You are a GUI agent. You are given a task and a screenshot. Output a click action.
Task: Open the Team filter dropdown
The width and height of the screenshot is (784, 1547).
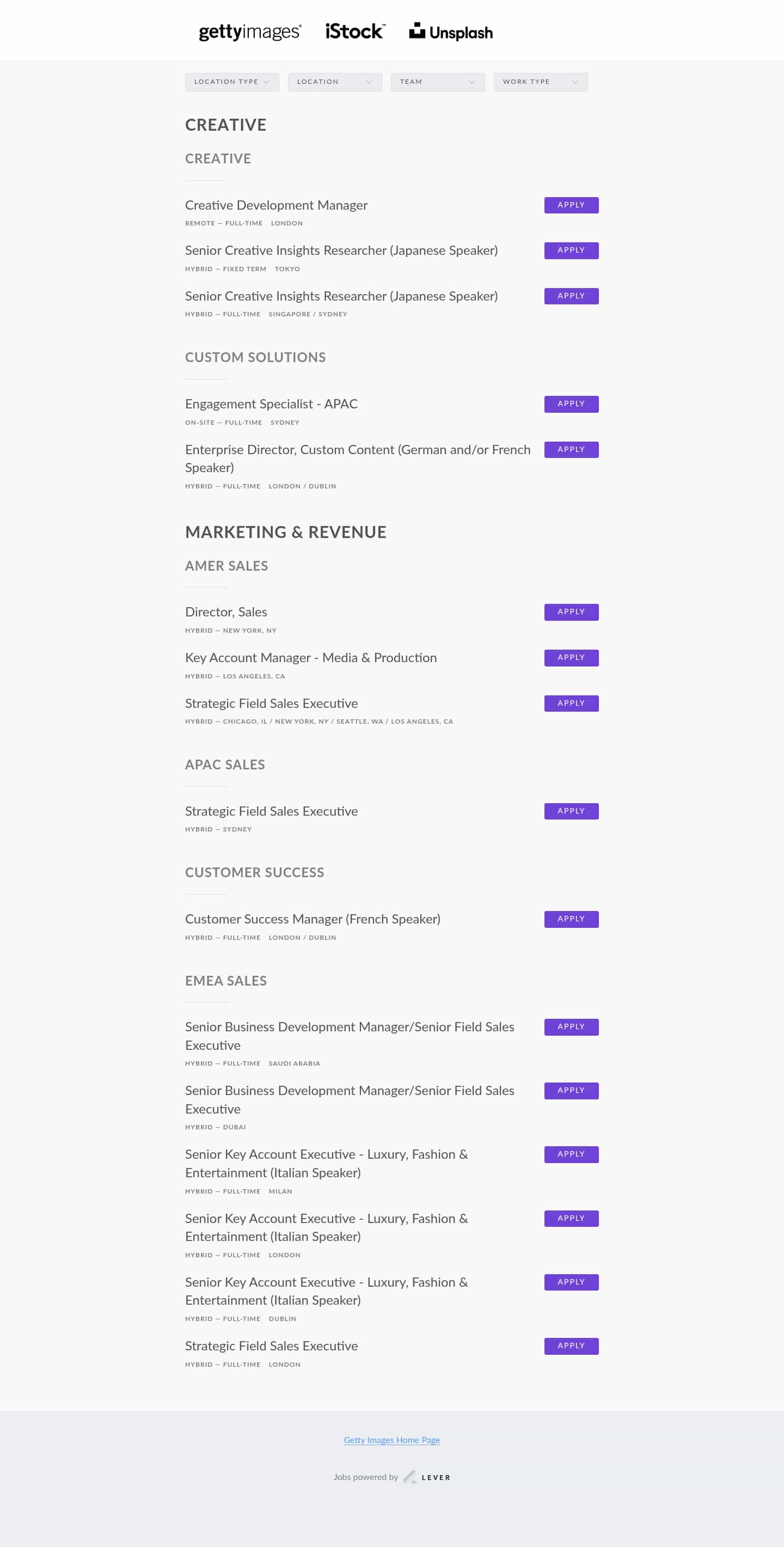[437, 82]
